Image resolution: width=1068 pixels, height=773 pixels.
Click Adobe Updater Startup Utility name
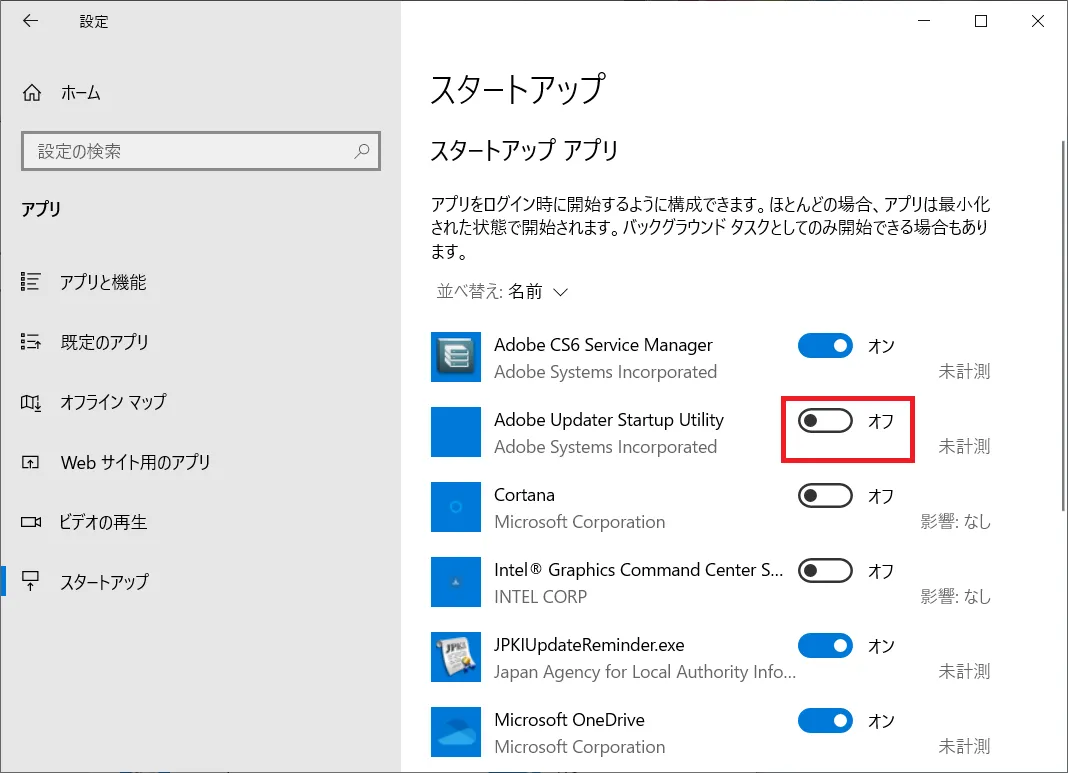tap(609, 420)
